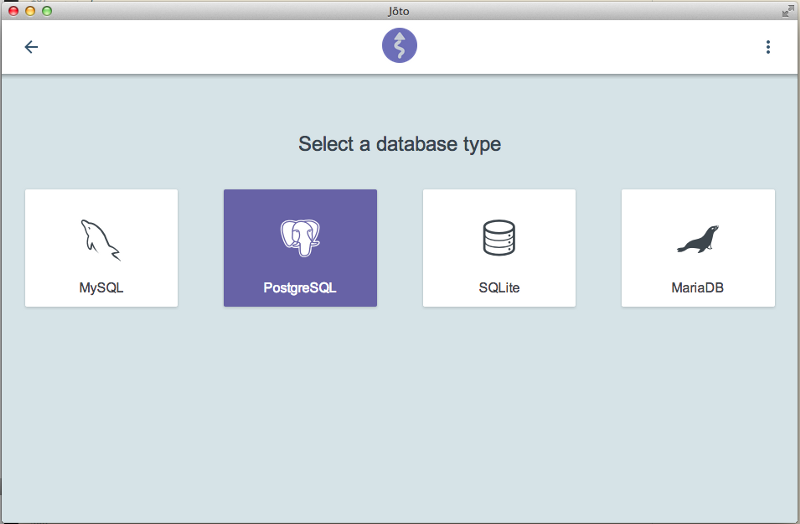The height and width of the screenshot is (524, 800).
Task: Toggle fullscreen using the top-right arrows icon
Action: pyautogui.click(x=787, y=10)
